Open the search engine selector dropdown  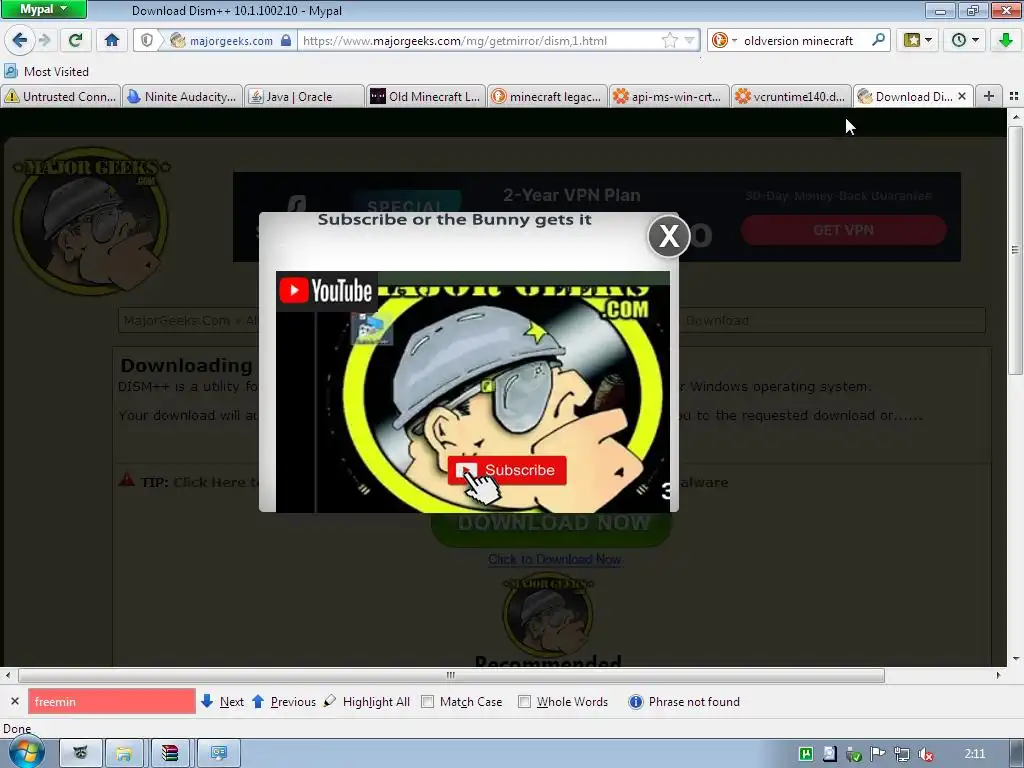pyautogui.click(x=724, y=40)
